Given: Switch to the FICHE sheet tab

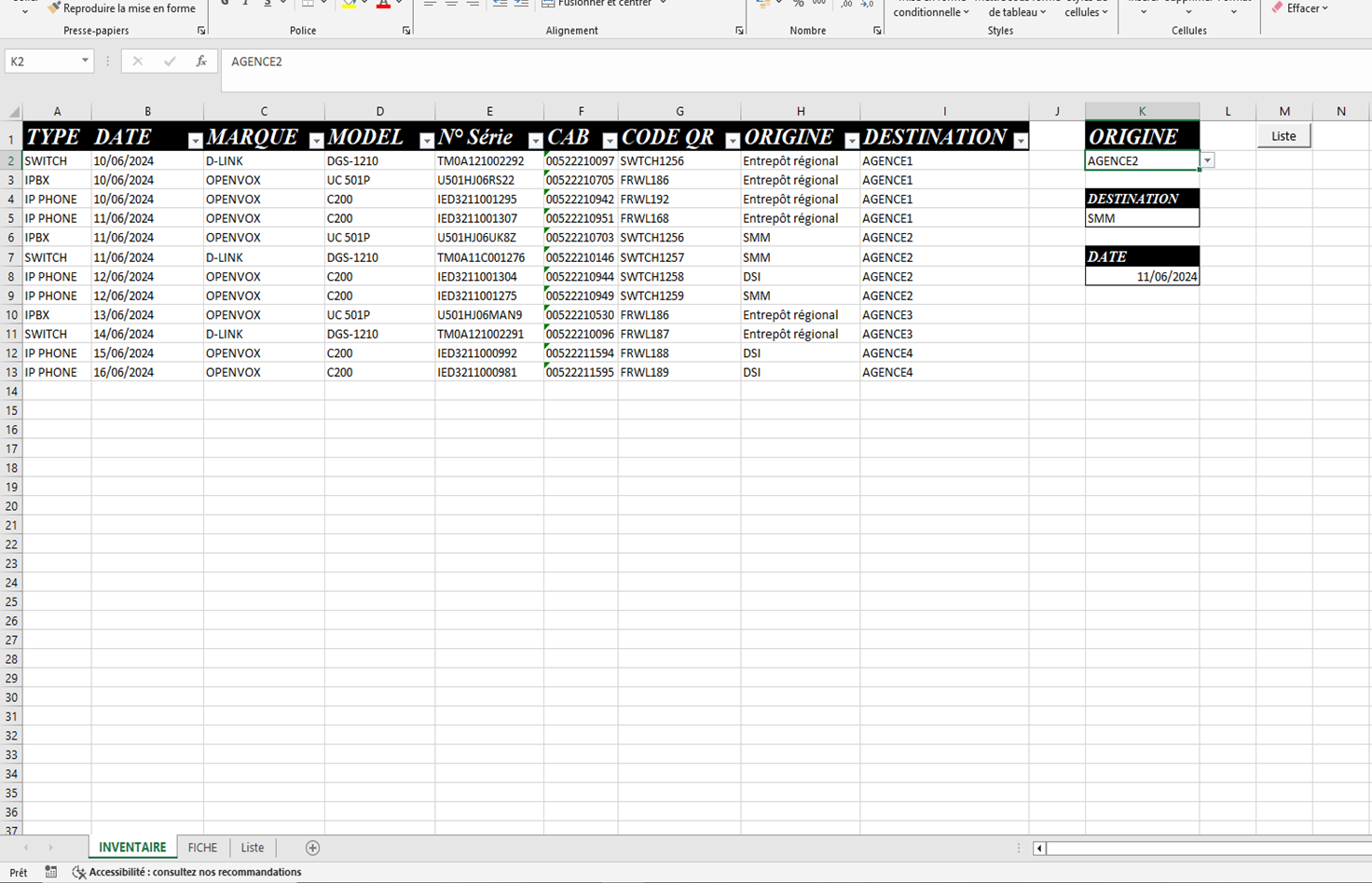Looking at the screenshot, I should tap(202, 848).
